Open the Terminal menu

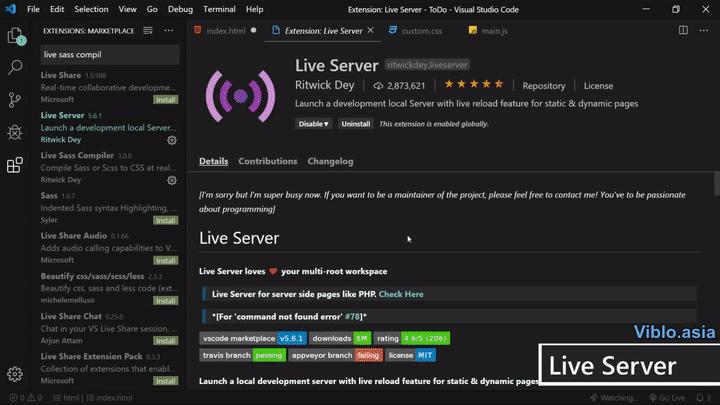219,9
